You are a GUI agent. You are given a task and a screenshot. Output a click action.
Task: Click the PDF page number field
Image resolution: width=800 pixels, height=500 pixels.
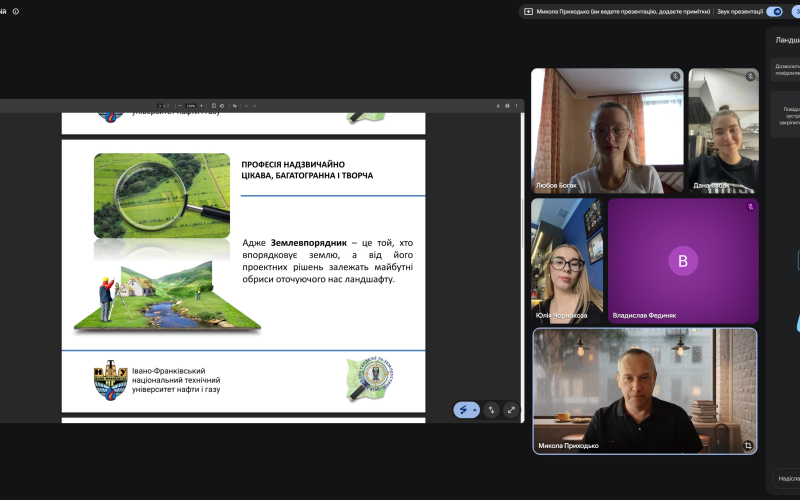tap(160, 106)
